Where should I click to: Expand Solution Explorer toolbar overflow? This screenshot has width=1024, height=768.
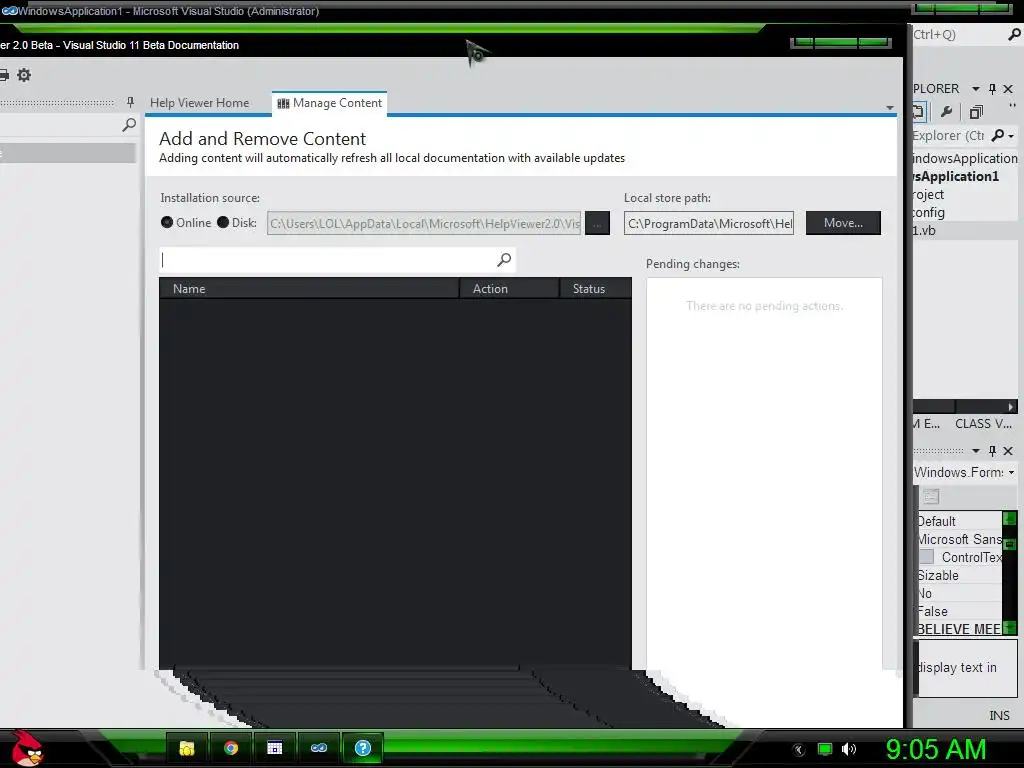coord(1012,106)
